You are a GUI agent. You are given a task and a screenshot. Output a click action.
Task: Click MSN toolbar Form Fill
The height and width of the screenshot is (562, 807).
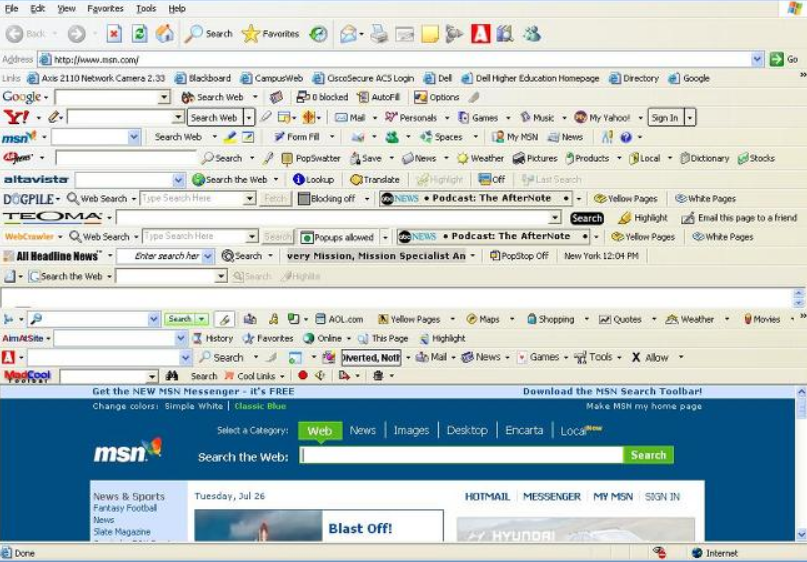click(297, 137)
